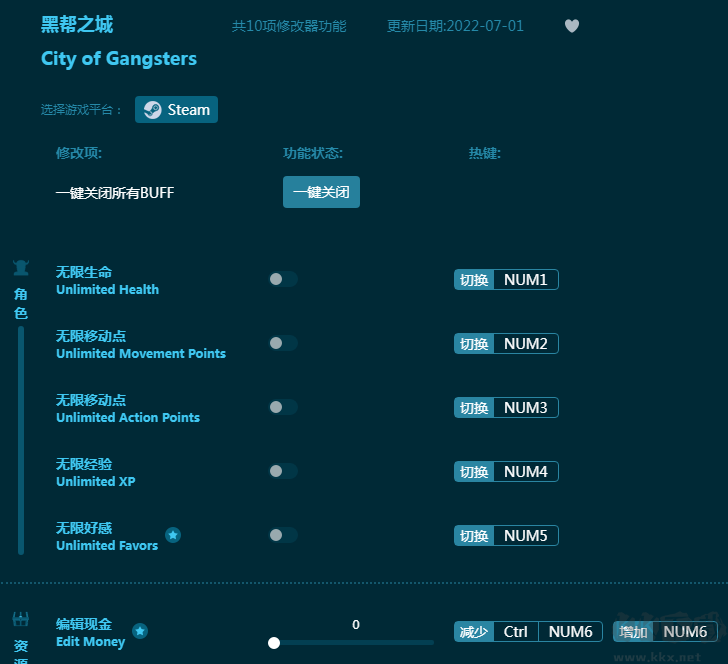The image size is (728, 664).
Task: Click the 选择游戏平台 label
Action: tap(81, 110)
